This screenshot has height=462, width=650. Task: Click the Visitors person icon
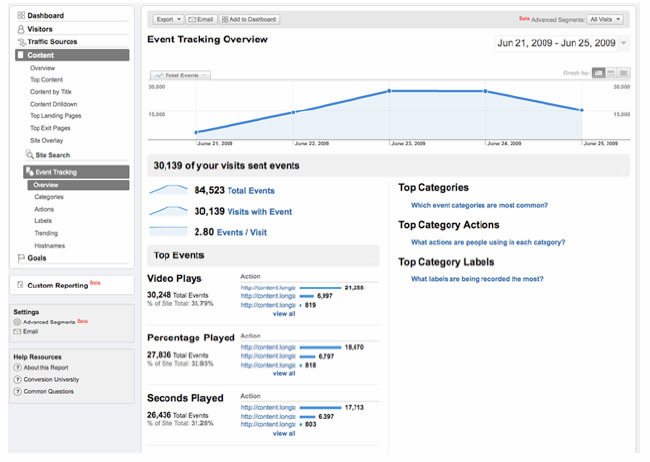(x=21, y=29)
